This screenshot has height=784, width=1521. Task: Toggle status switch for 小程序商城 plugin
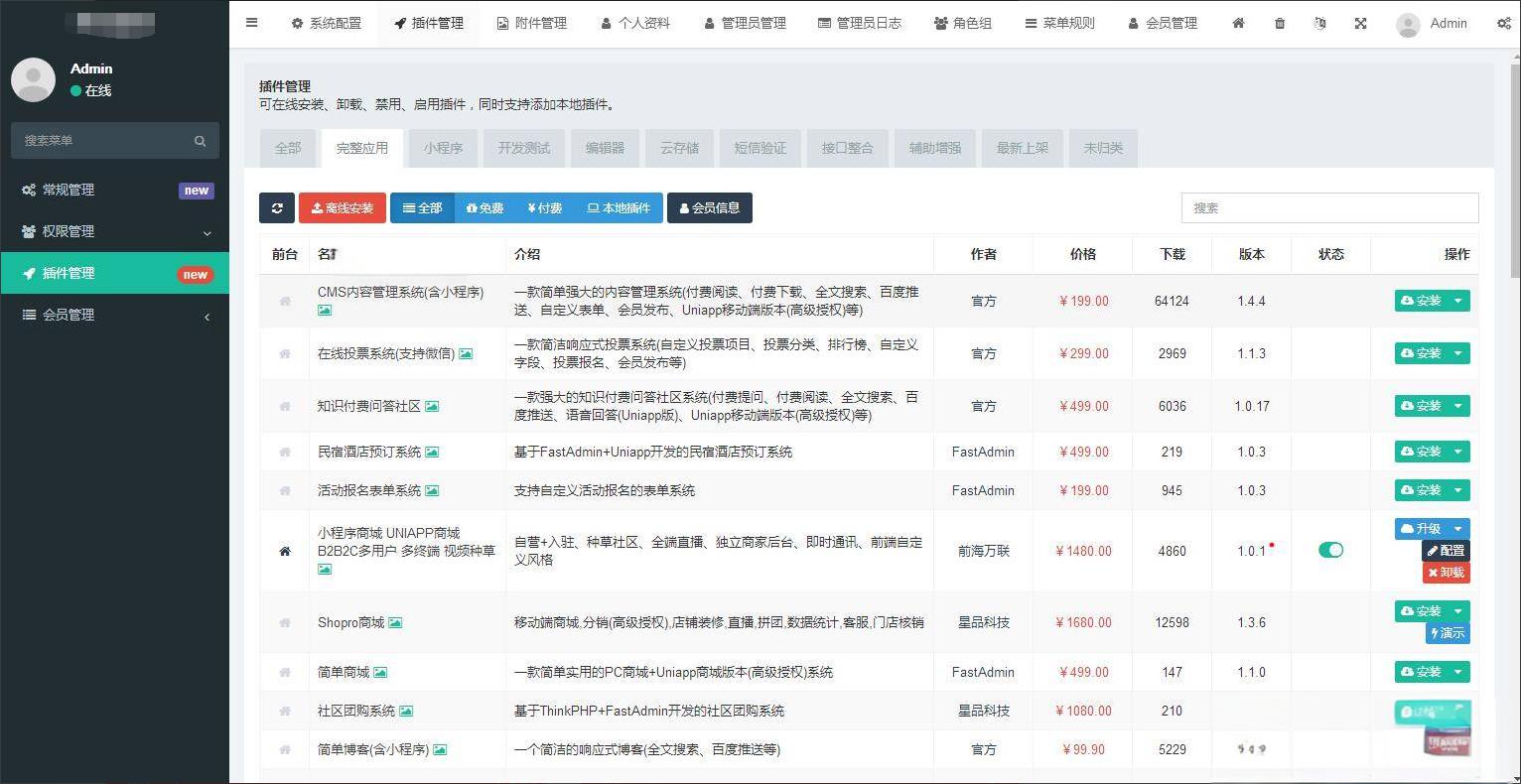pos(1330,550)
